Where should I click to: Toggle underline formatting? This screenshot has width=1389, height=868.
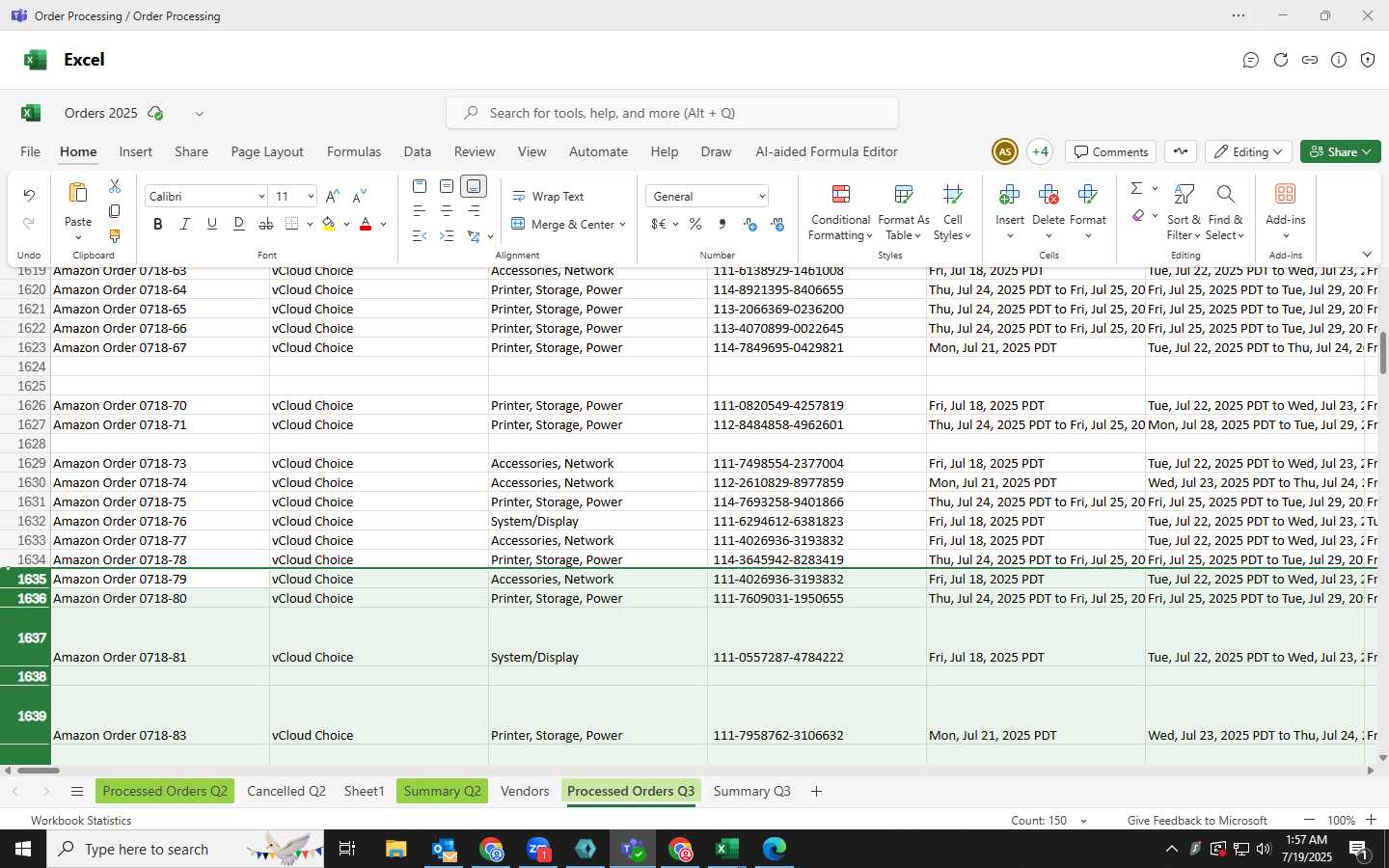point(211,224)
